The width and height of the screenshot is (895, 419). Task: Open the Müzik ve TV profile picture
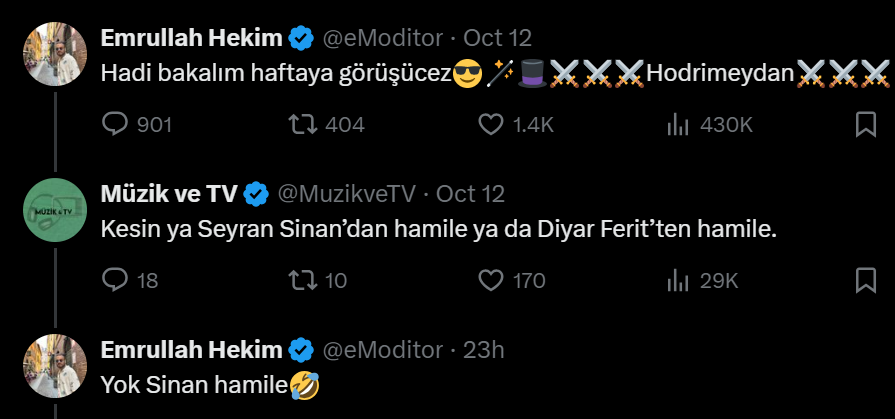pyautogui.click(x=56, y=210)
